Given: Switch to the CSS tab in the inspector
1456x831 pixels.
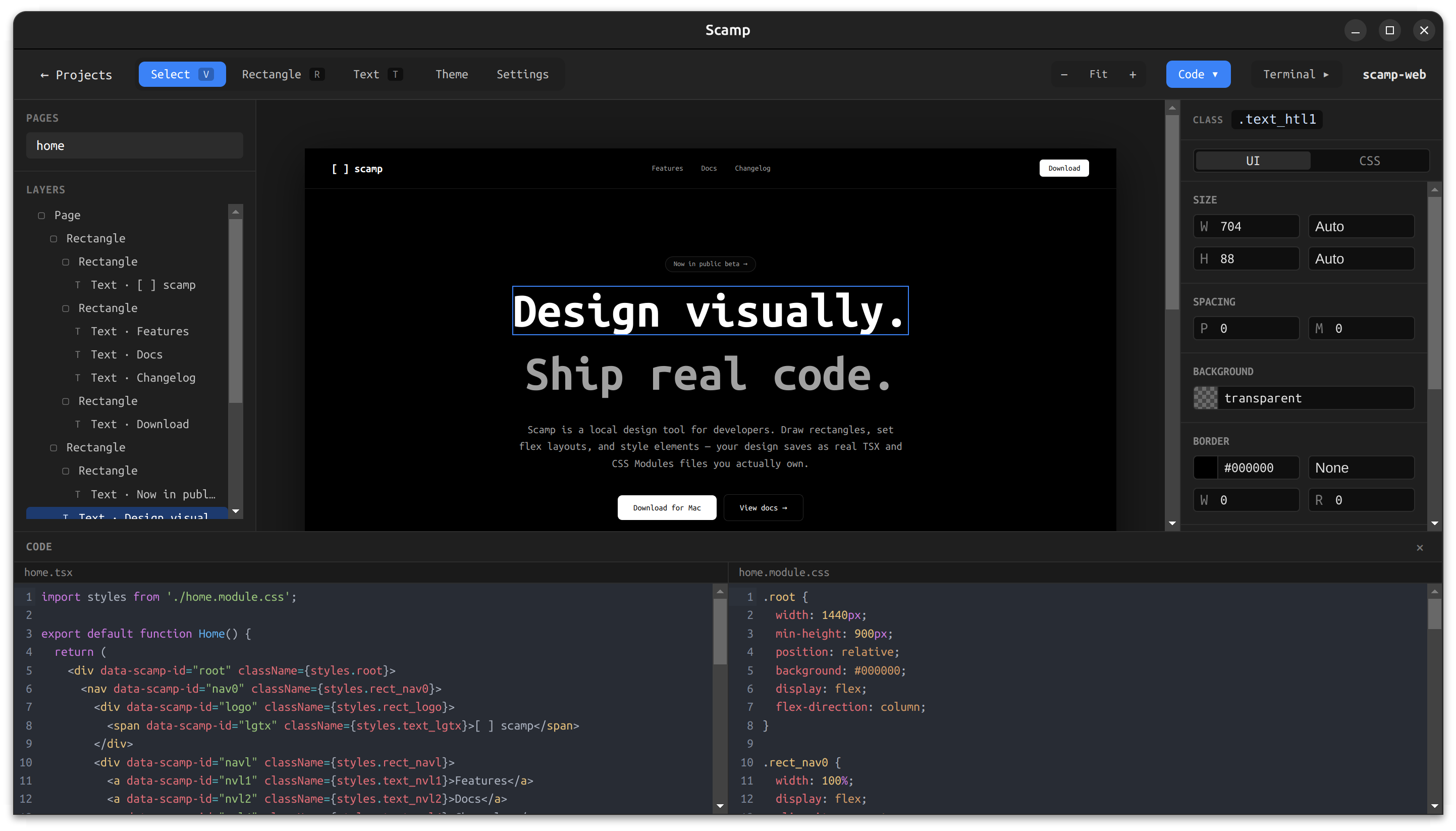Looking at the screenshot, I should (1369, 161).
